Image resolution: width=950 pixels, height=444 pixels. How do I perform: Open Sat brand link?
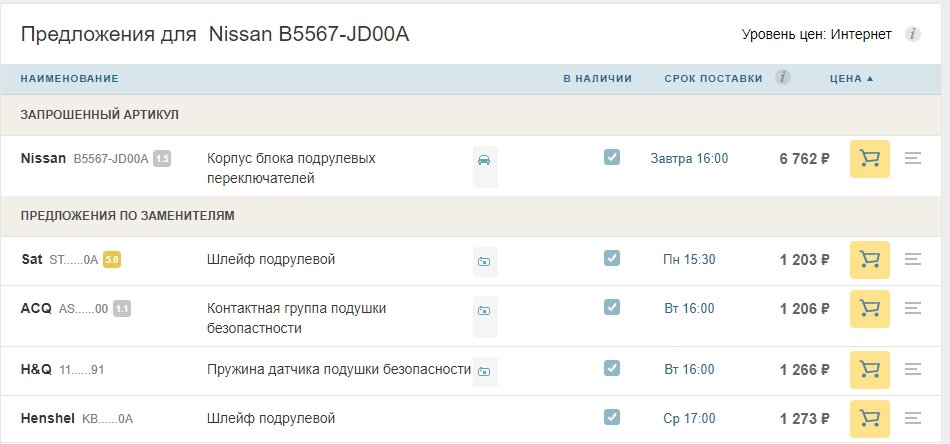click(x=32, y=260)
